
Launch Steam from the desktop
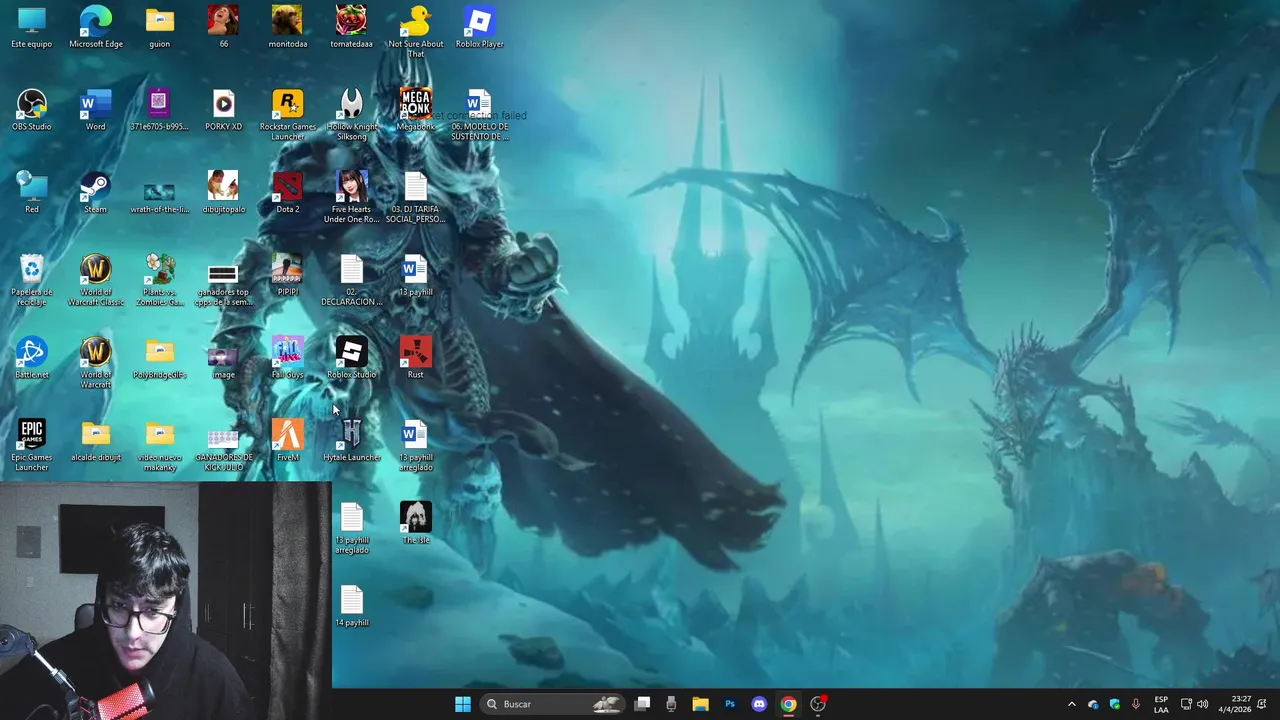click(x=96, y=193)
